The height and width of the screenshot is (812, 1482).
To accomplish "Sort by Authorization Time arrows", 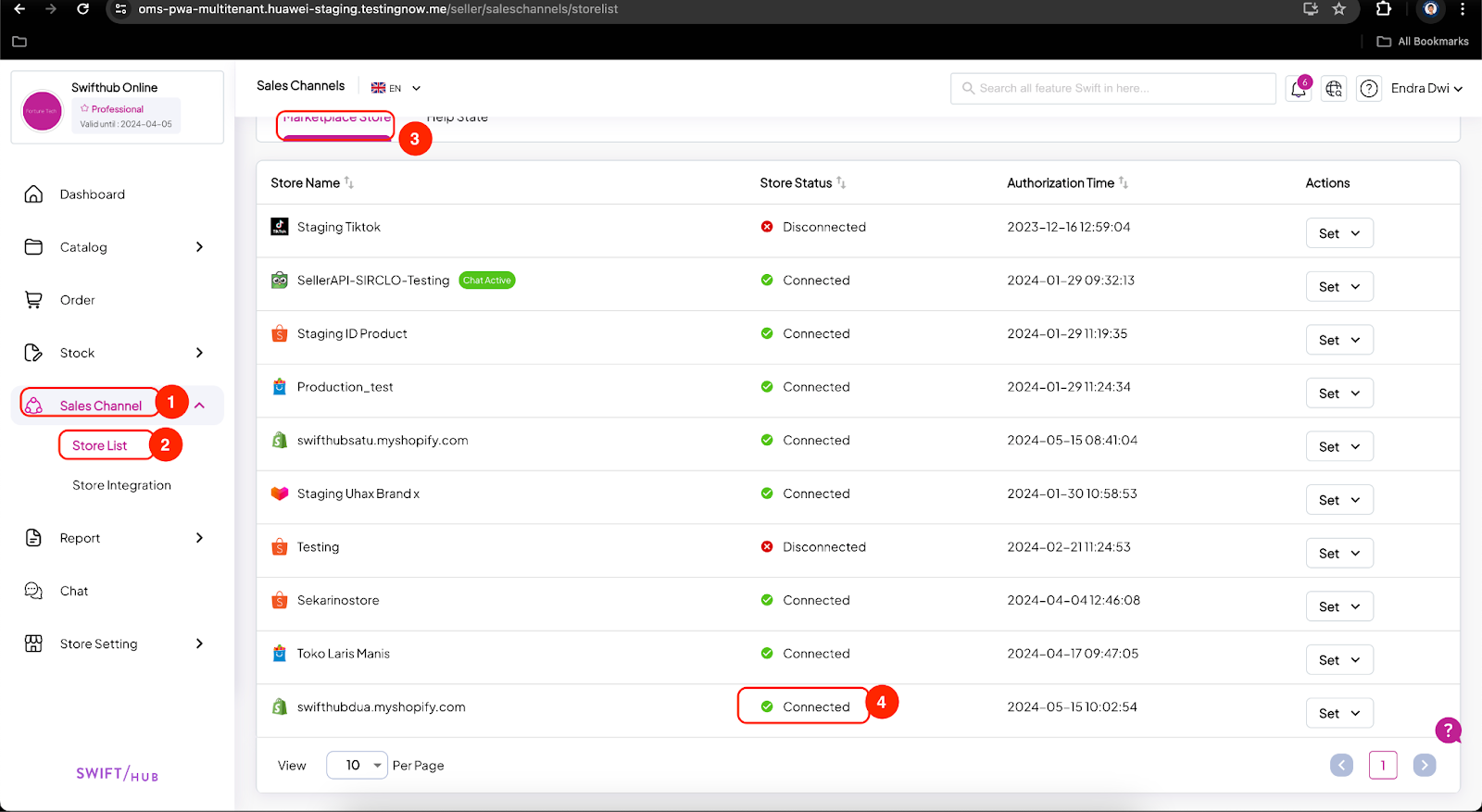I will click(1124, 182).
